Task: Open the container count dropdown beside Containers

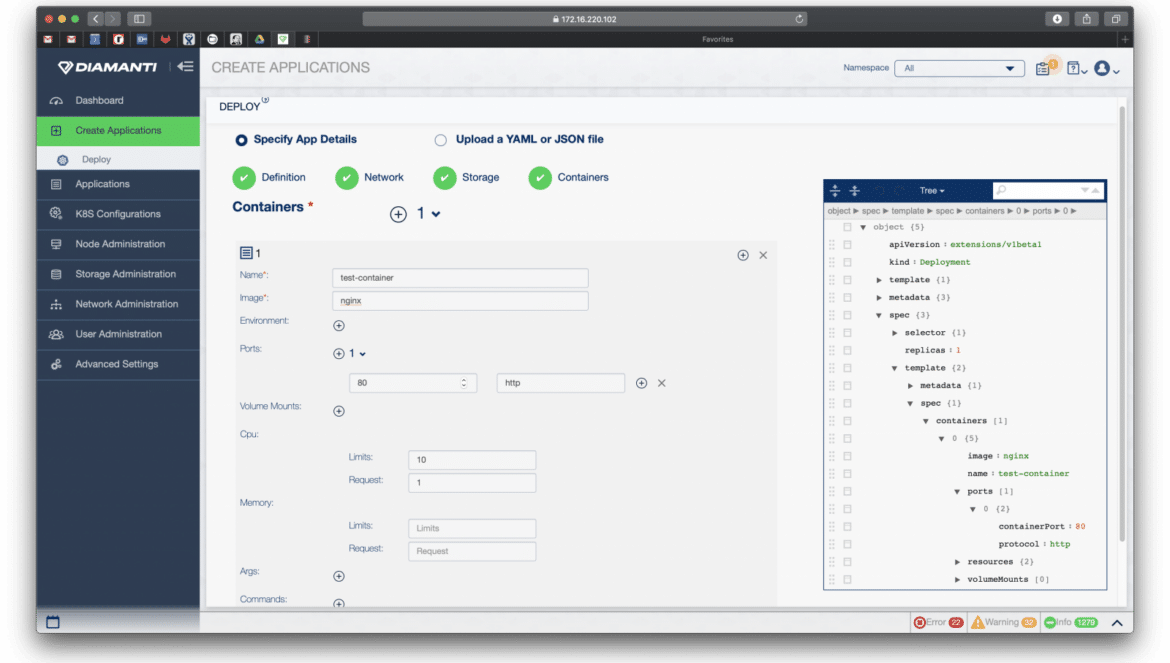Action: (436, 215)
